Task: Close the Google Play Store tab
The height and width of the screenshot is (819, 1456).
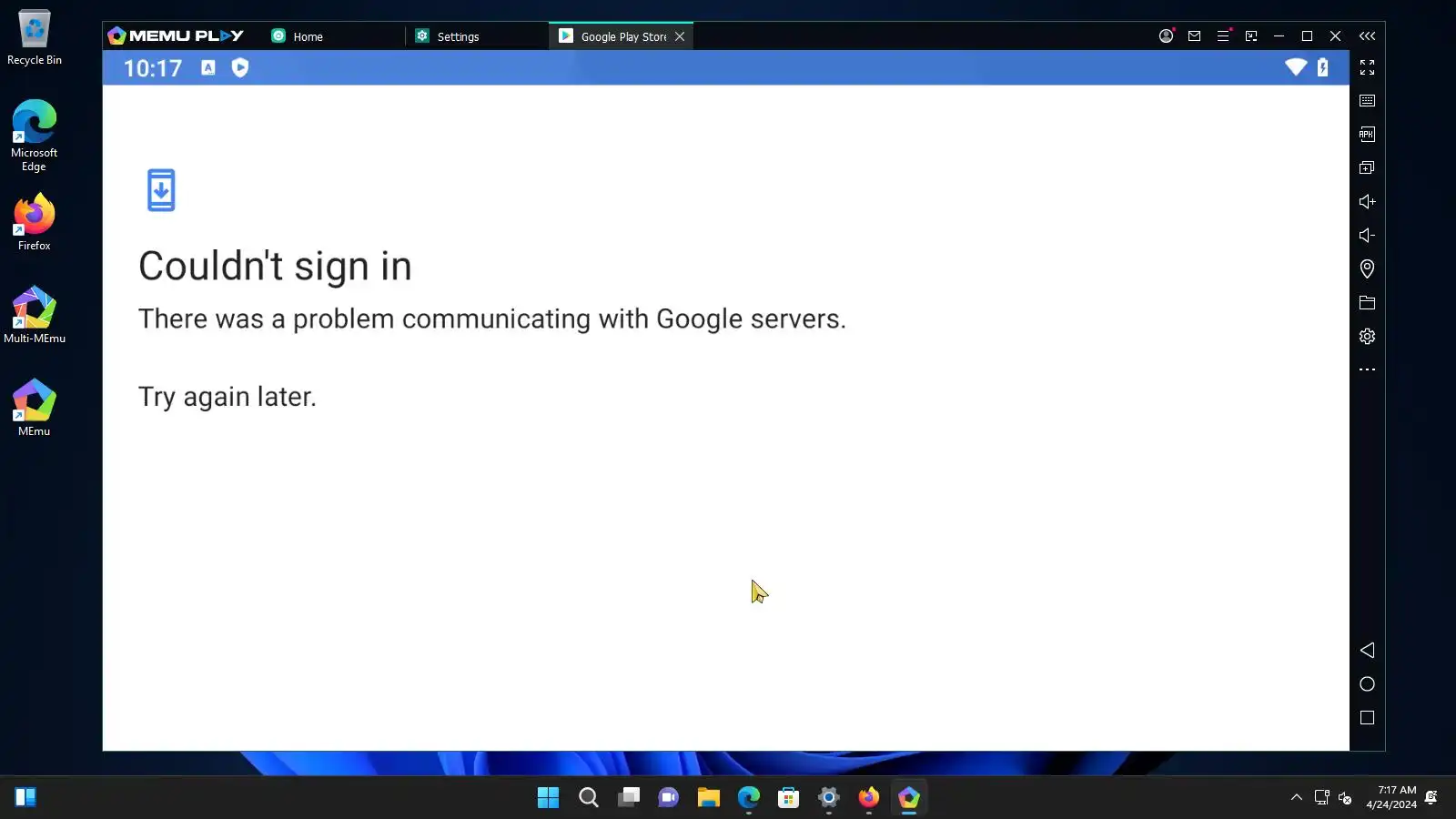Action: (x=680, y=36)
